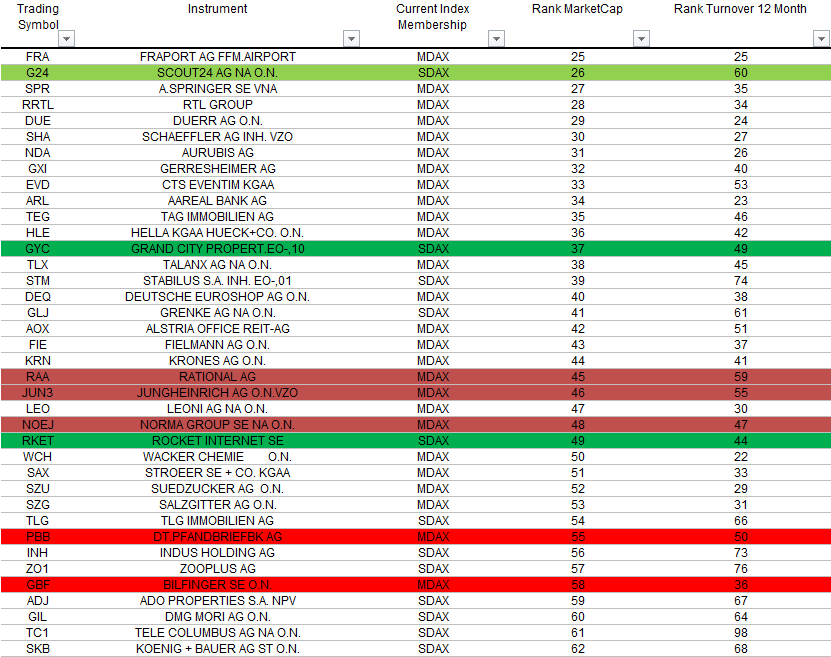This screenshot has height=657, width=831.
Task: Open the Rank Turnover 12 Month filter dropdown
Action: coord(821,39)
